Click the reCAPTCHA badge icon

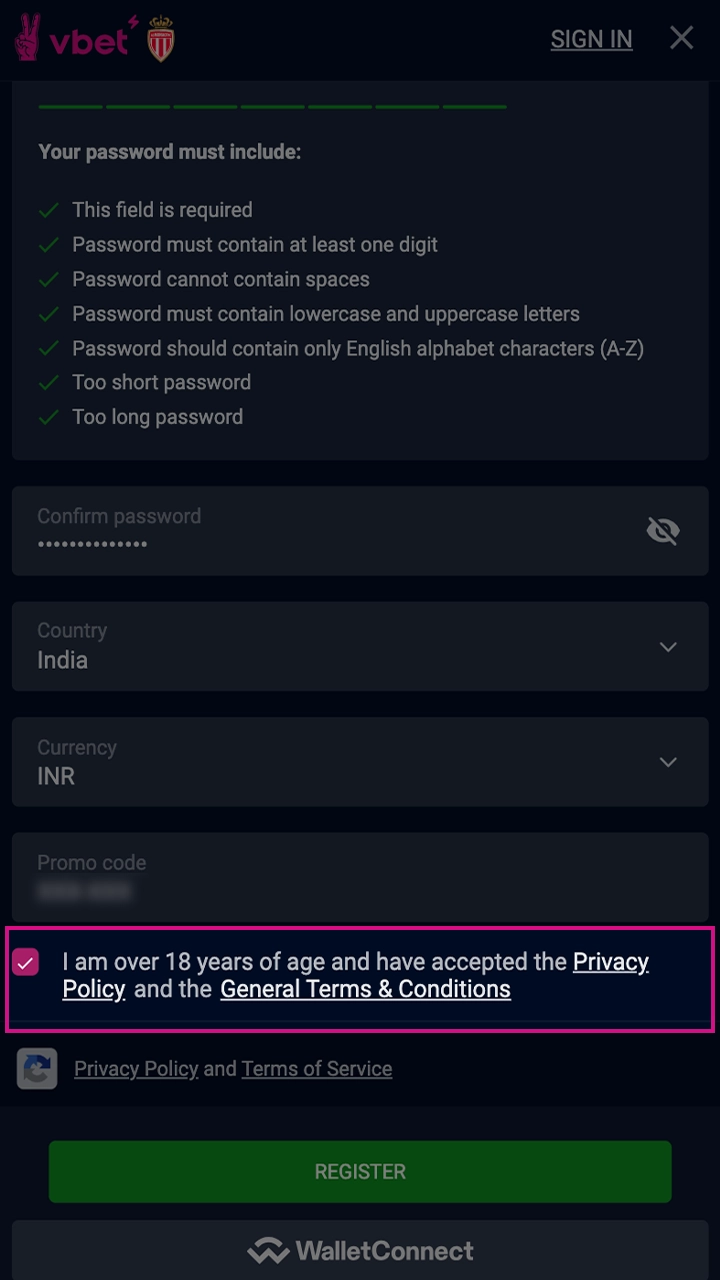pos(37,1069)
